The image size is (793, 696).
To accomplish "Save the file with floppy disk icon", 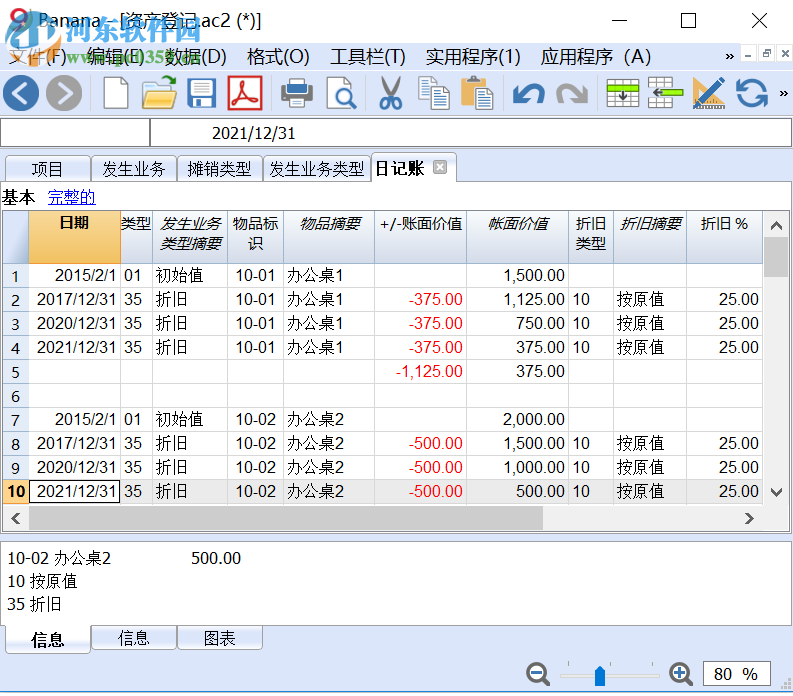I will point(202,93).
